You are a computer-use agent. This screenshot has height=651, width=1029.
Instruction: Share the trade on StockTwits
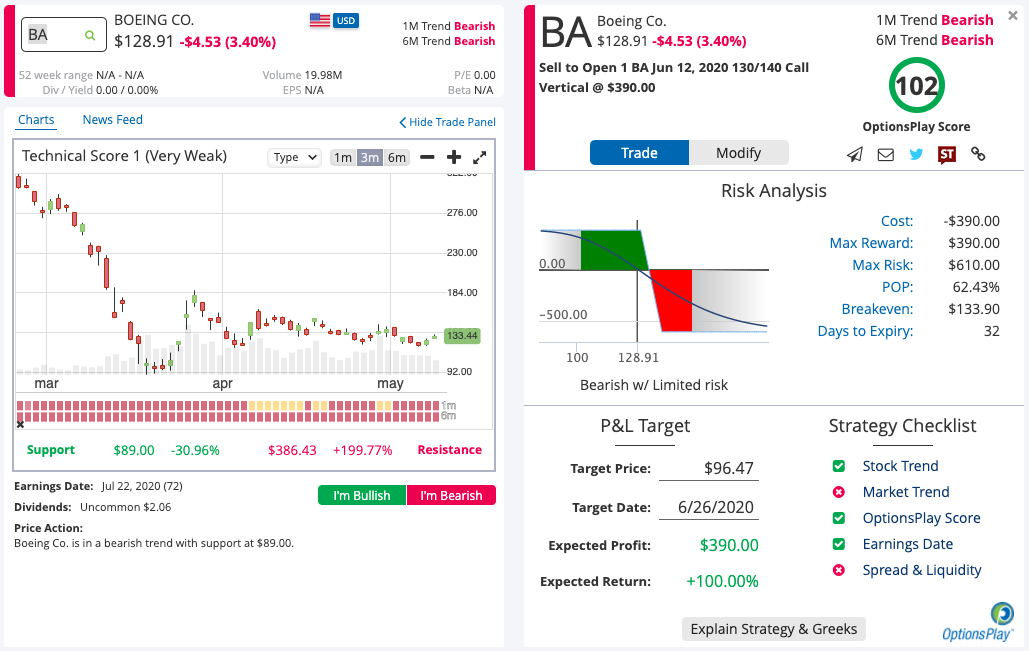[x=946, y=154]
